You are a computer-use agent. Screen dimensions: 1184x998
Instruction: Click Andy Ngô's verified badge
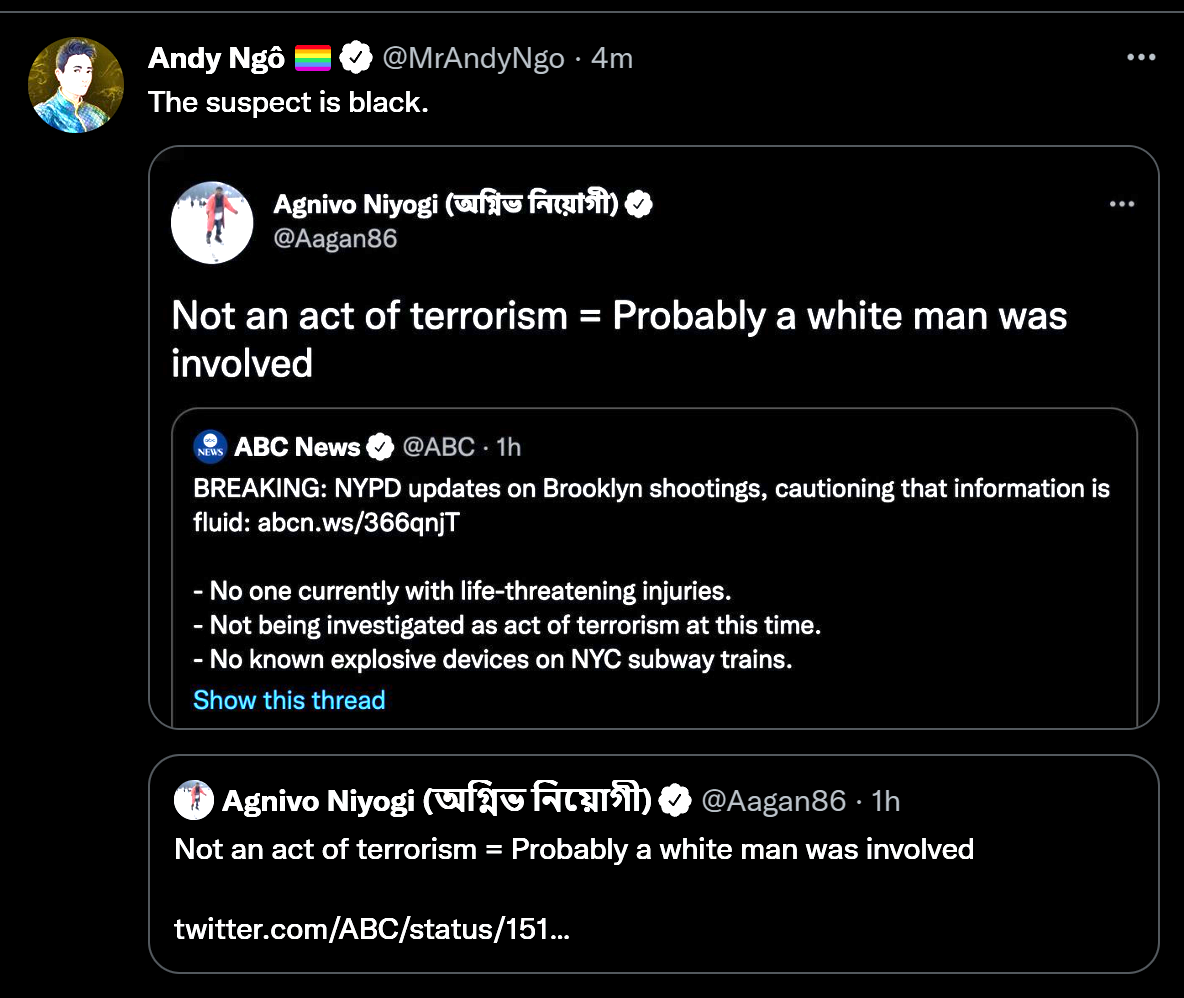coord(355,59)
